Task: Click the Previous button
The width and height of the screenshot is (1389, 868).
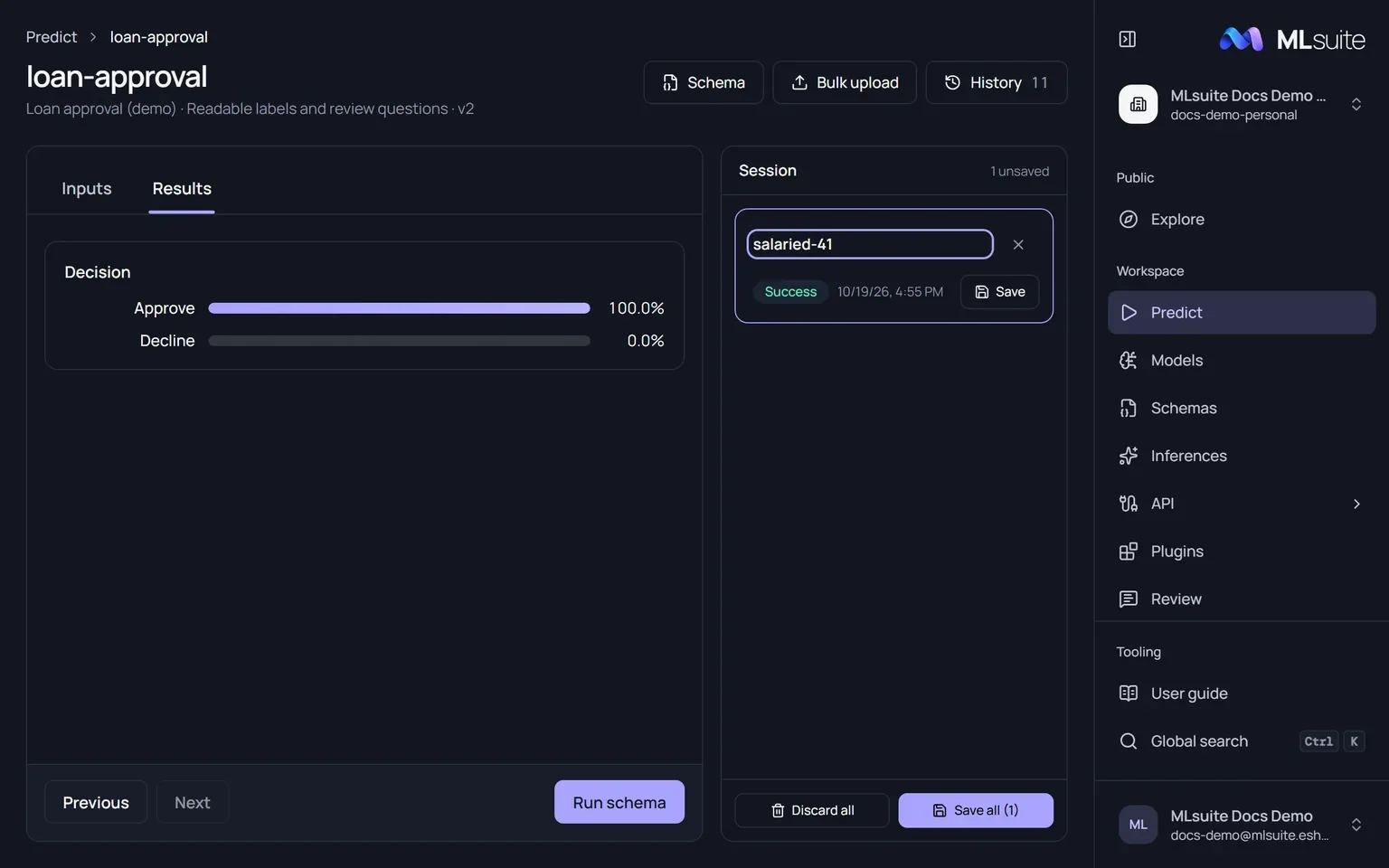Action: [x=96, y=802]
